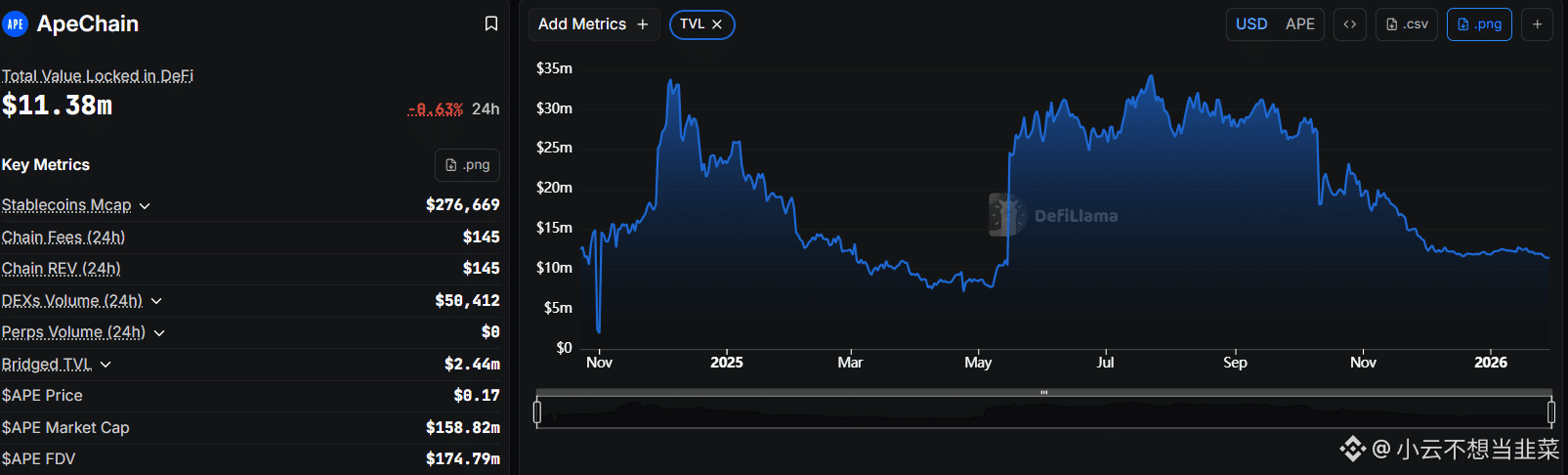Expand the DEXs Volume (24h) row
1568x475 pixels.
tap(156, 301)
